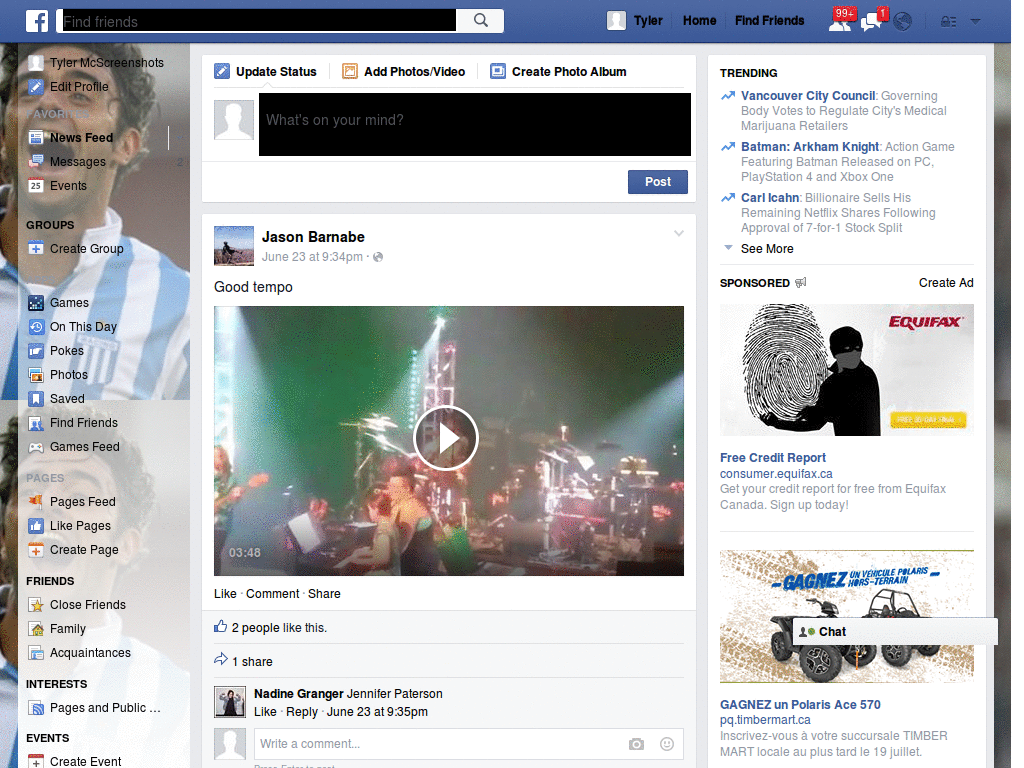Go to Home in top bar

pyautogui.click(x=699, y=21)
